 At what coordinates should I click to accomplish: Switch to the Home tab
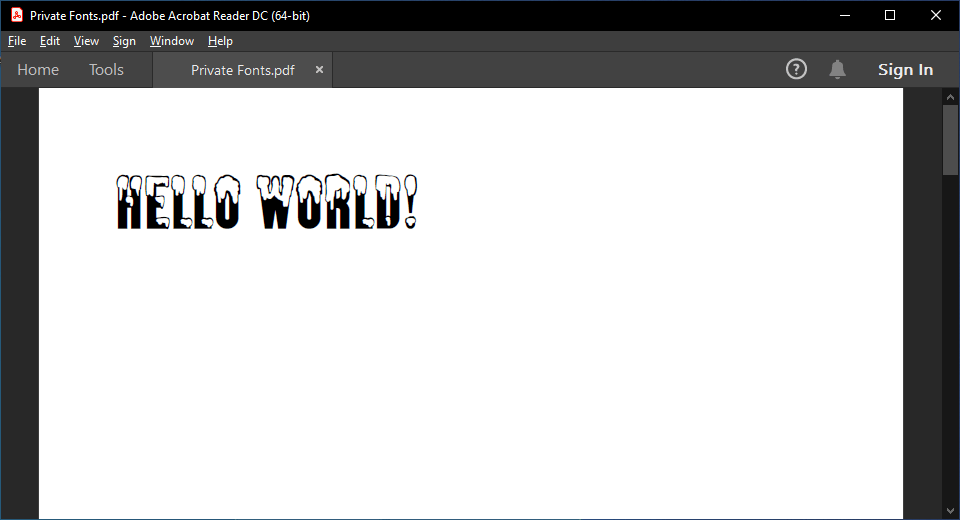point(38,70)
